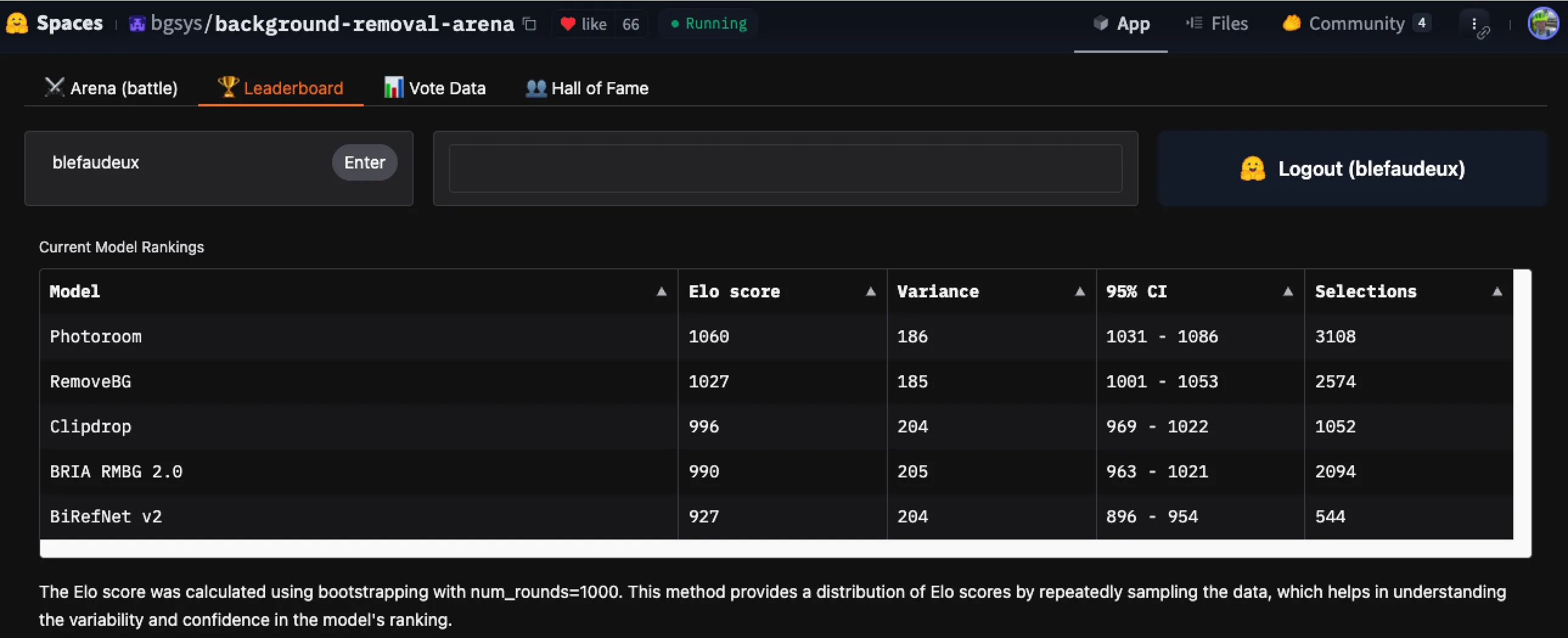
Task: Click the 1001 - 1053 confidence interval cell
Action: point(1201,382)
